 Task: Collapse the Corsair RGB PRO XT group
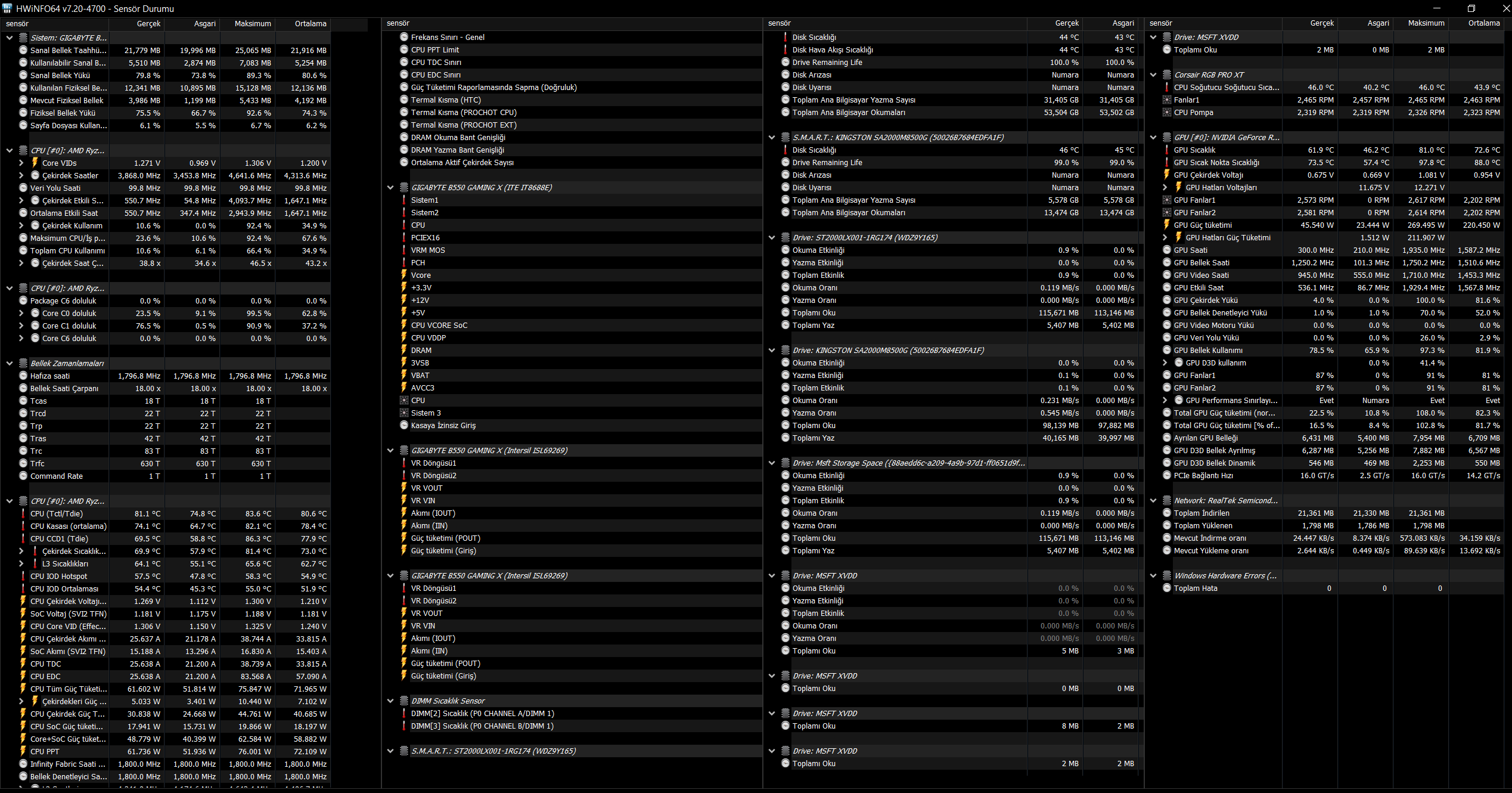point(1153,75)
